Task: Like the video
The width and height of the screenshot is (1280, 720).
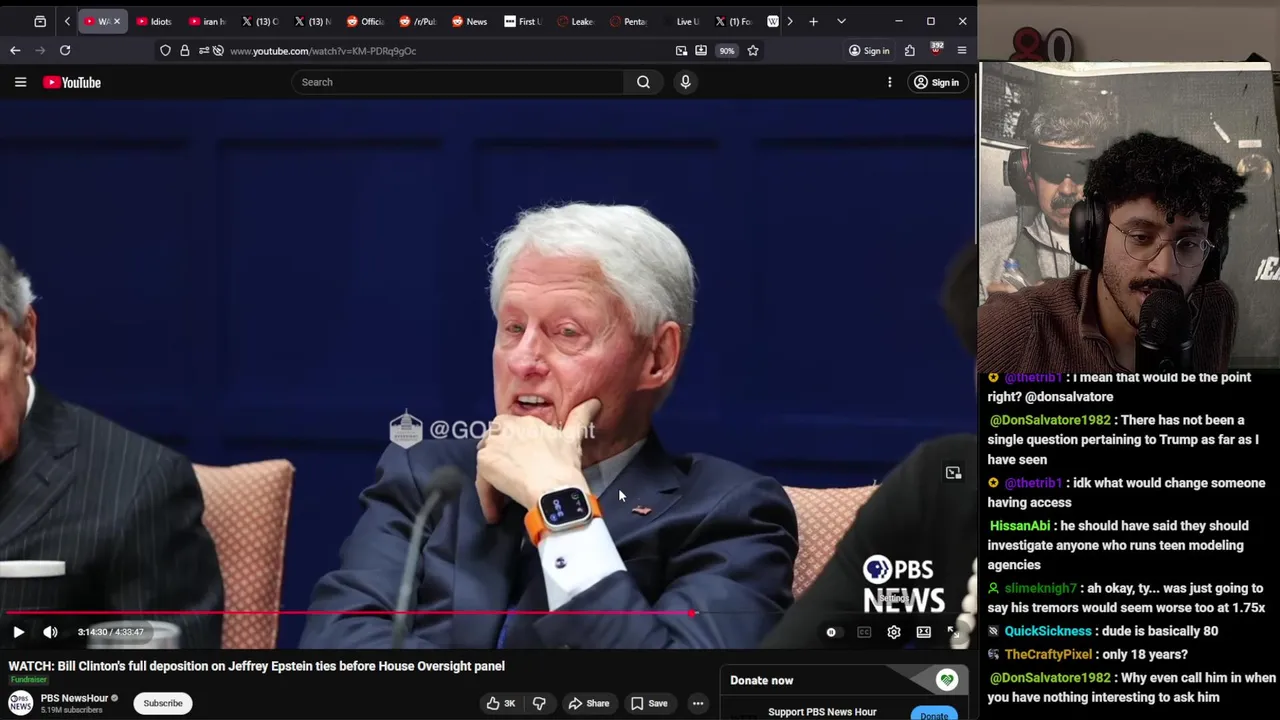Action: 500,703
